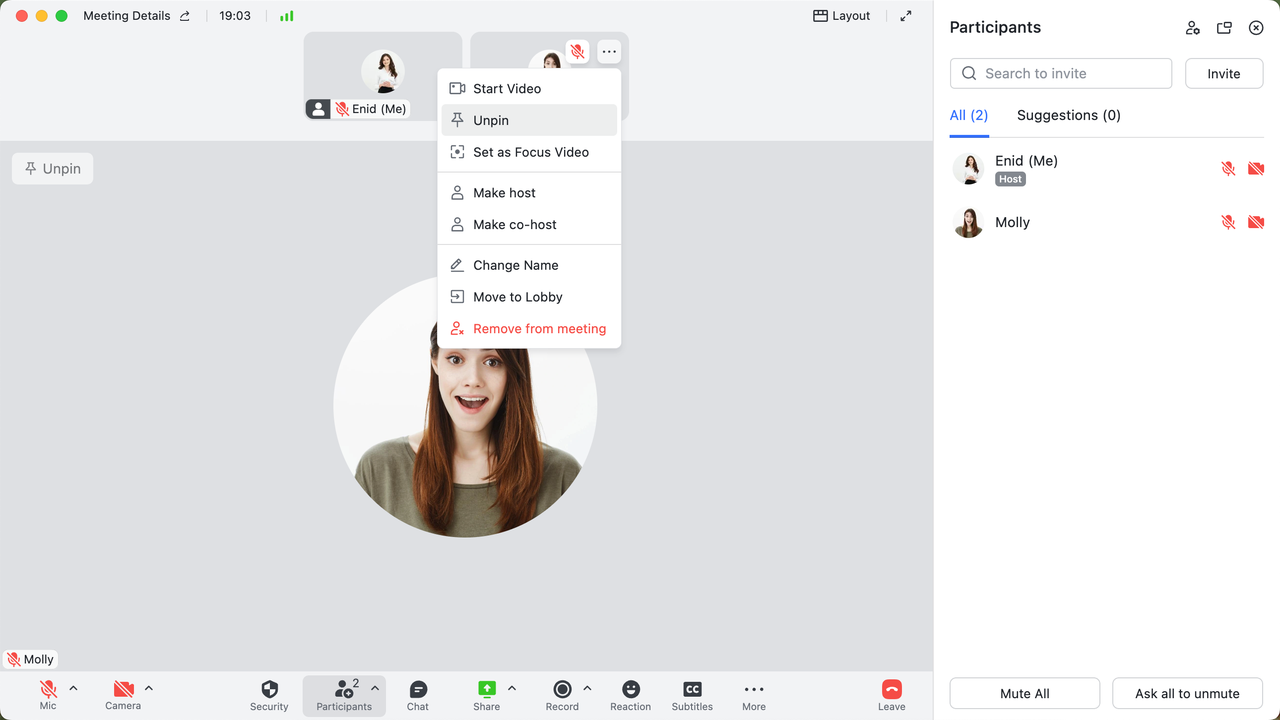Expand the Mic options arrow
The width and height of the screenshot is (1280, 720).
click(x=74, y=688)
